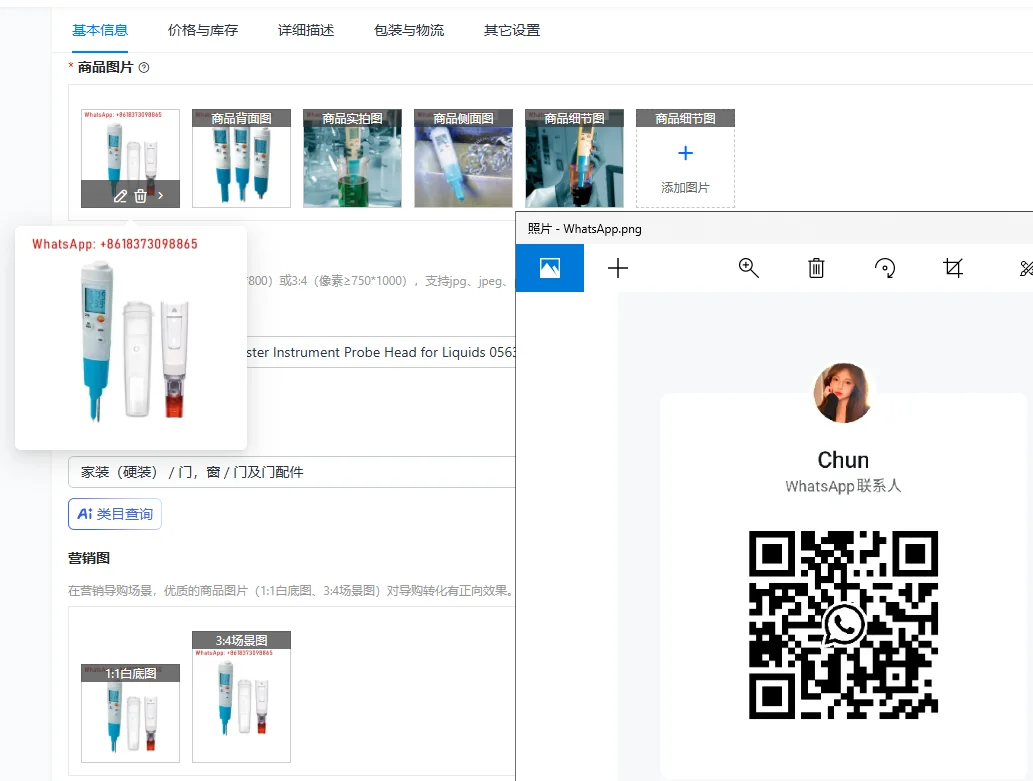Delete the first product image with trash icon

pyautogui.click(x=140, y=196)
